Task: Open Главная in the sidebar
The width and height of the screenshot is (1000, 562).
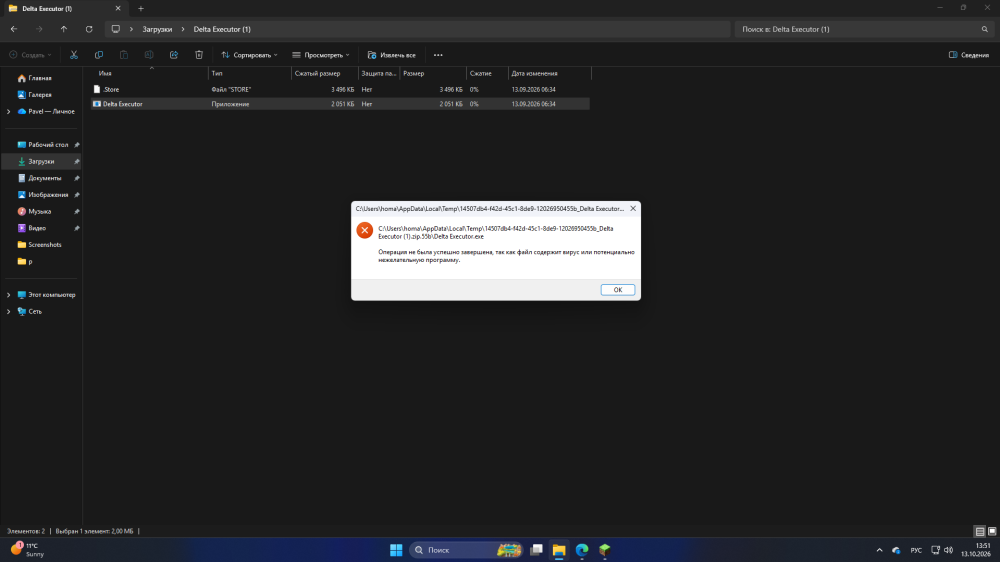Action: 40,78
